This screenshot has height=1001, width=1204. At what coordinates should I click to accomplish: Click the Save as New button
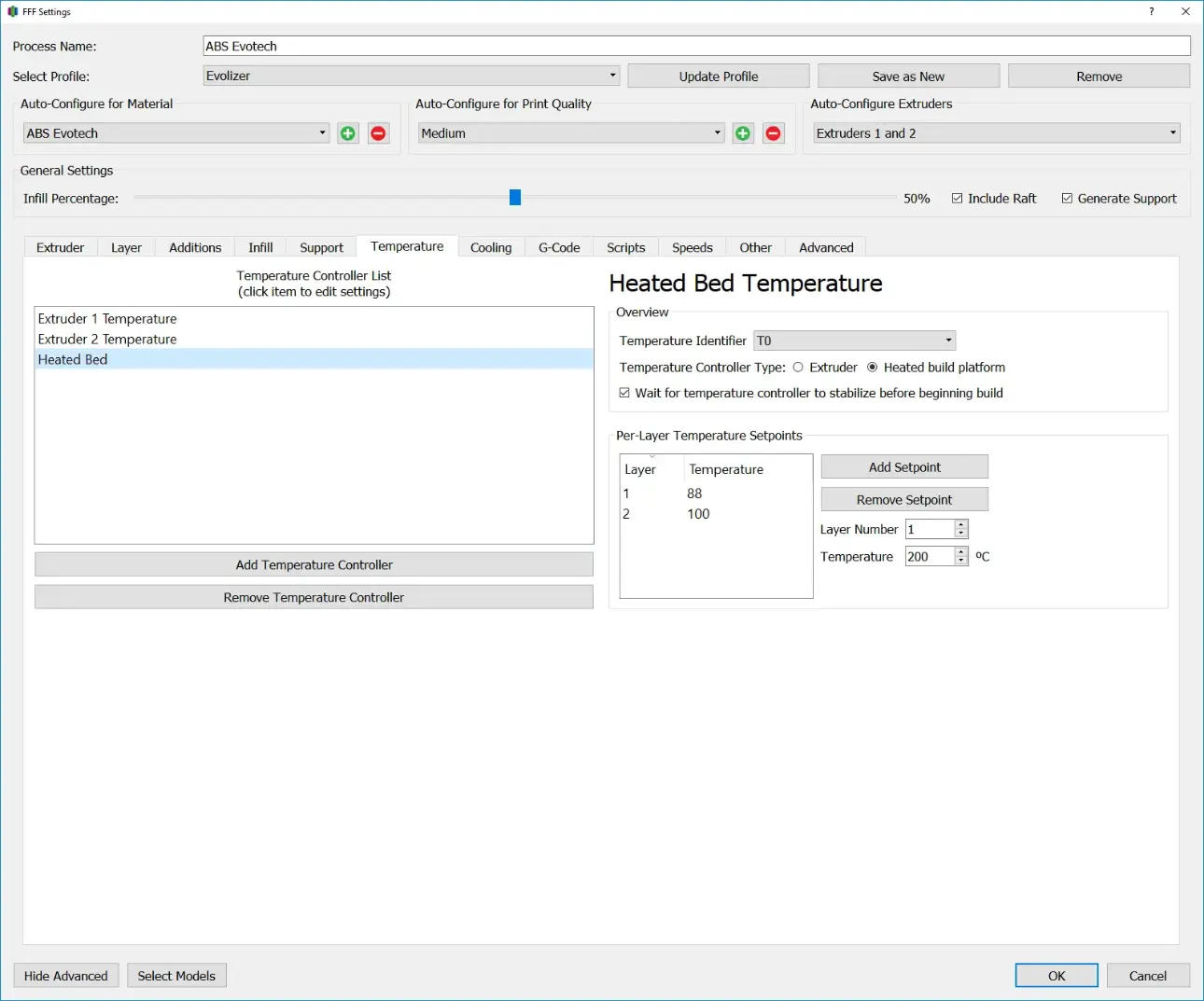pyautogui.click(x=908, y=76)
